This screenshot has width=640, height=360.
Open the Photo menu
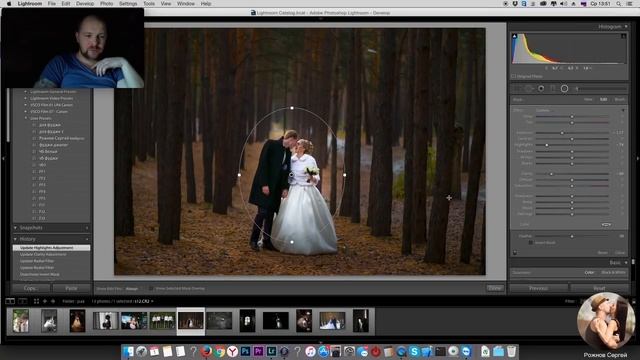point(107,4)
